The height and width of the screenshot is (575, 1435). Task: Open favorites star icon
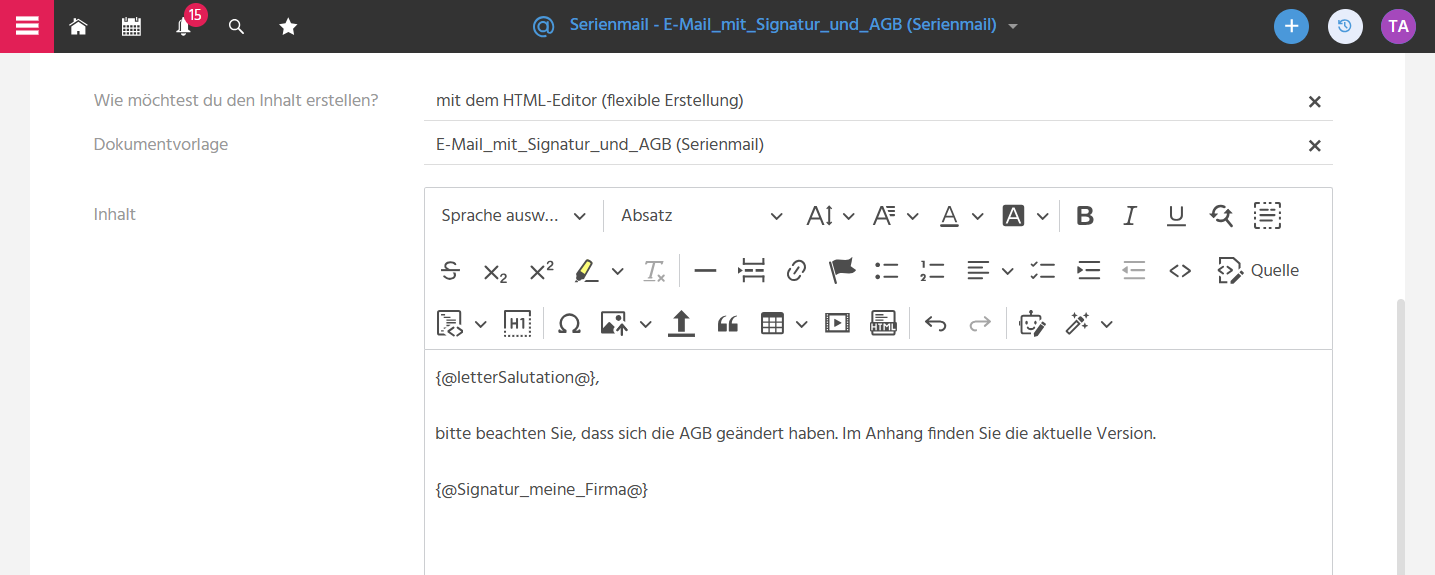click(288, 27)
